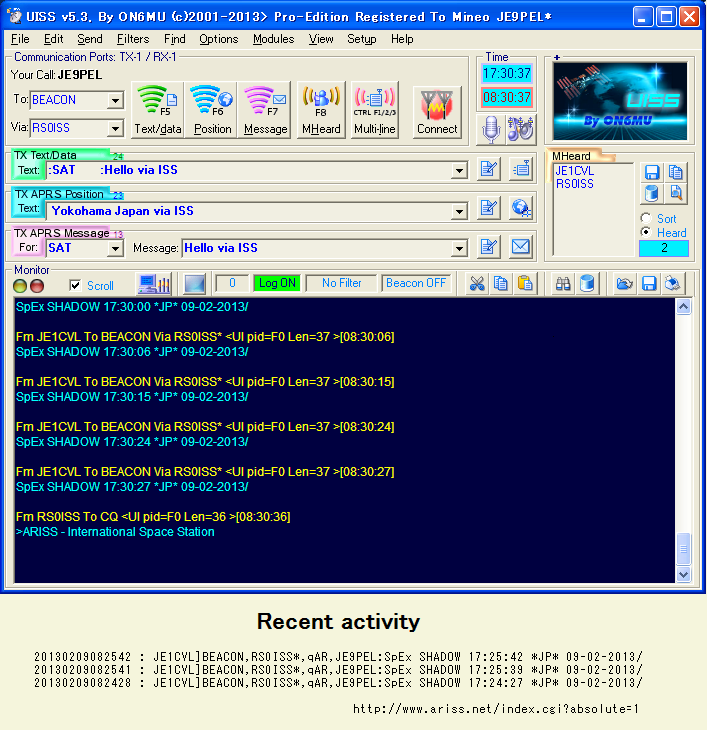Screen dimensions: 707x730
Task: Open the MHeard F8 button
Action: pos(321,110)
